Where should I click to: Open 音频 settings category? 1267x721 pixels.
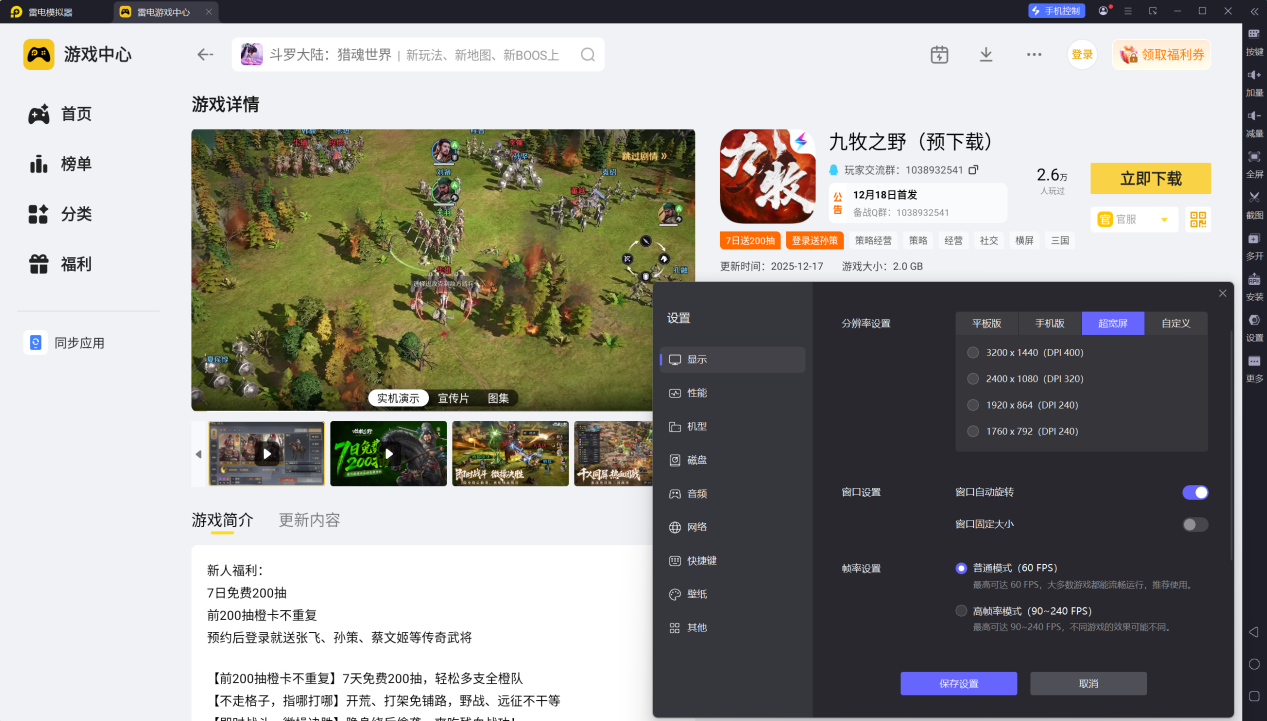pyautogui.click(x=732, y=493)
